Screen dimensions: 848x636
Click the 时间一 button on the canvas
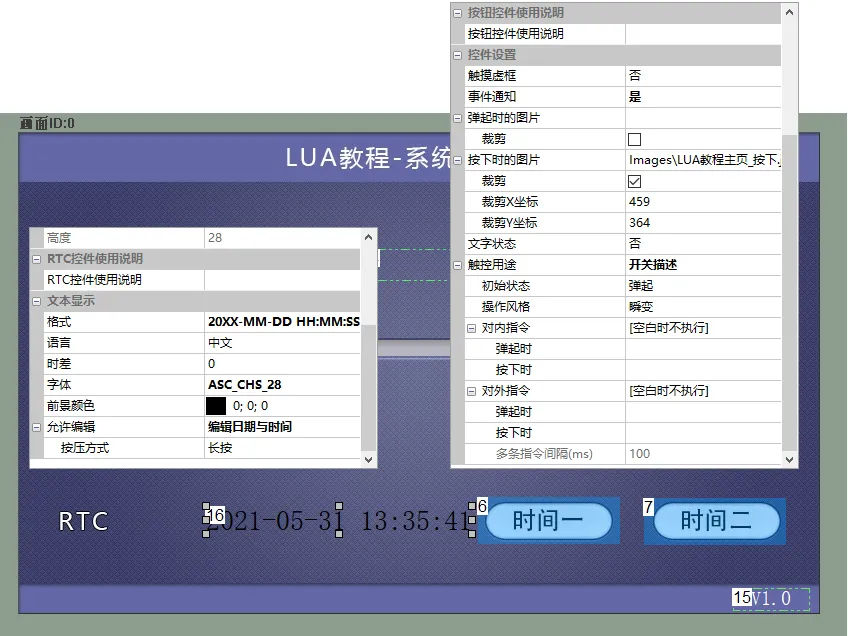549,521
